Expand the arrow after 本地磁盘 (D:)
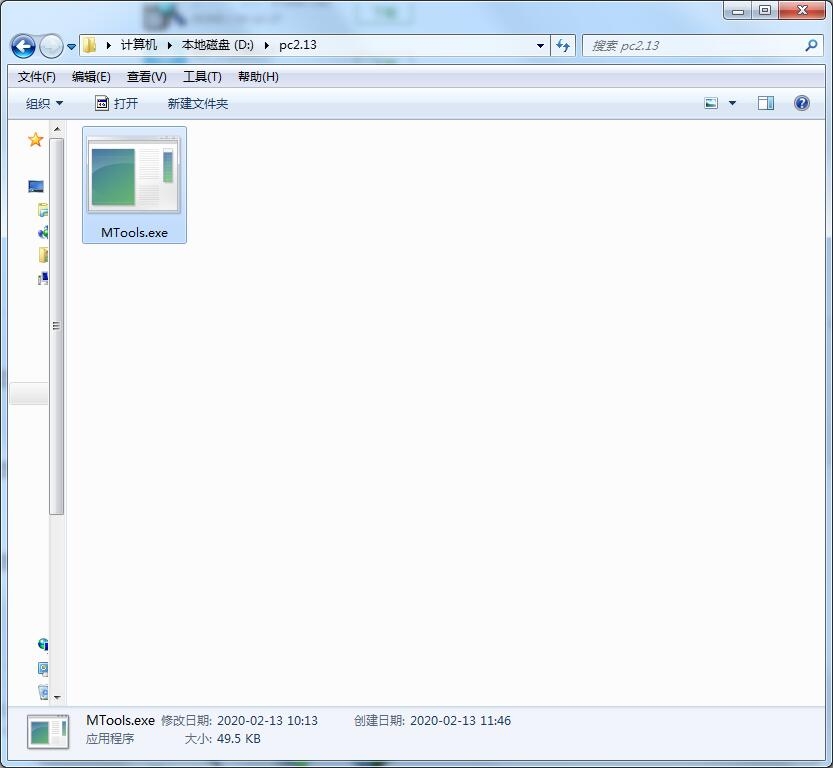The image size is (833, 768). pos(266,46)
